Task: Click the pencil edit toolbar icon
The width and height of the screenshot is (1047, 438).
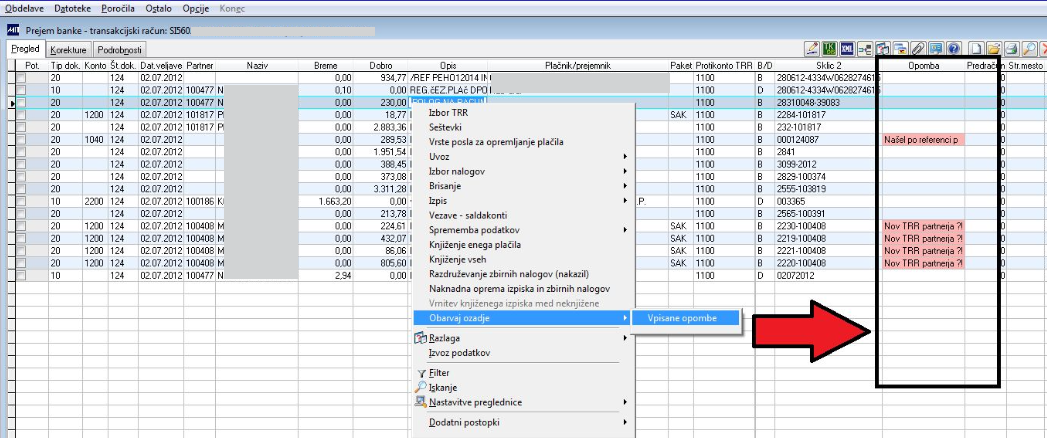Action: (811, 49)
